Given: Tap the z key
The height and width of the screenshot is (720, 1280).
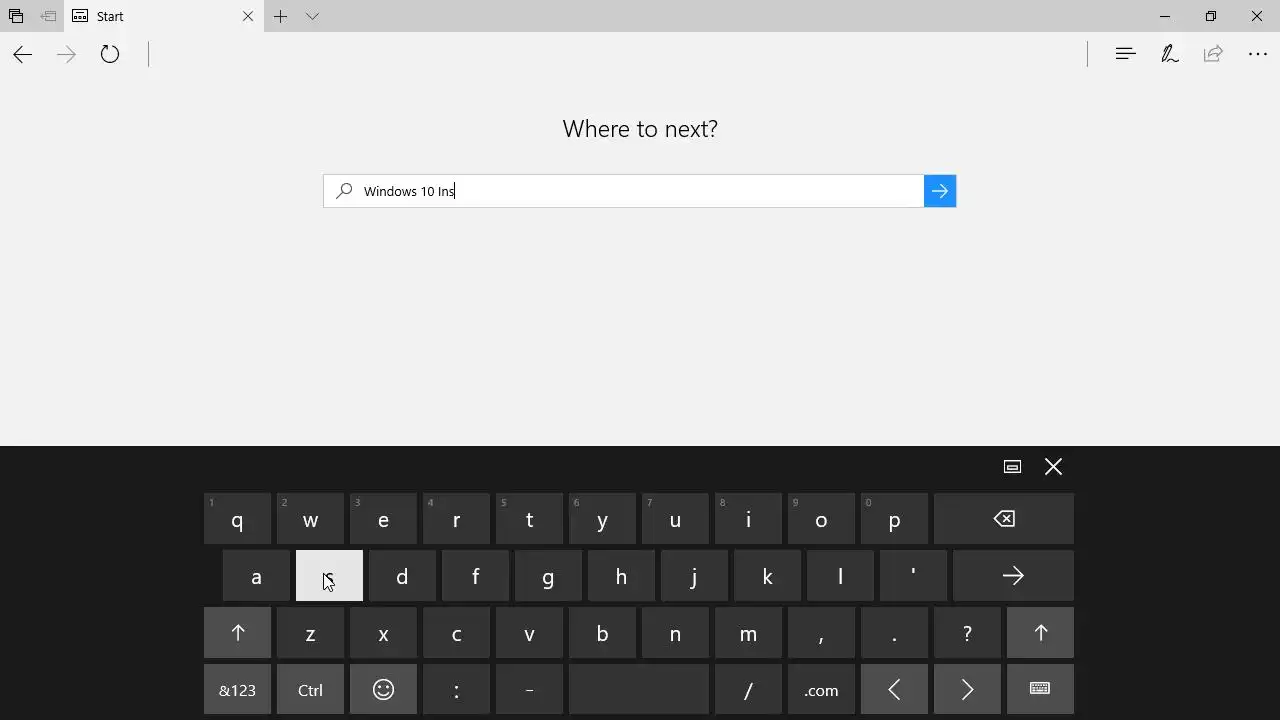Looking at the screenshot, I should [x=310, y=633].
